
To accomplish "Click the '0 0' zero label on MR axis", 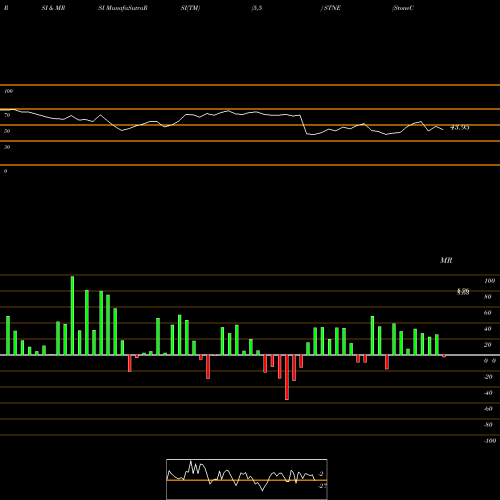I will [490, 361].
